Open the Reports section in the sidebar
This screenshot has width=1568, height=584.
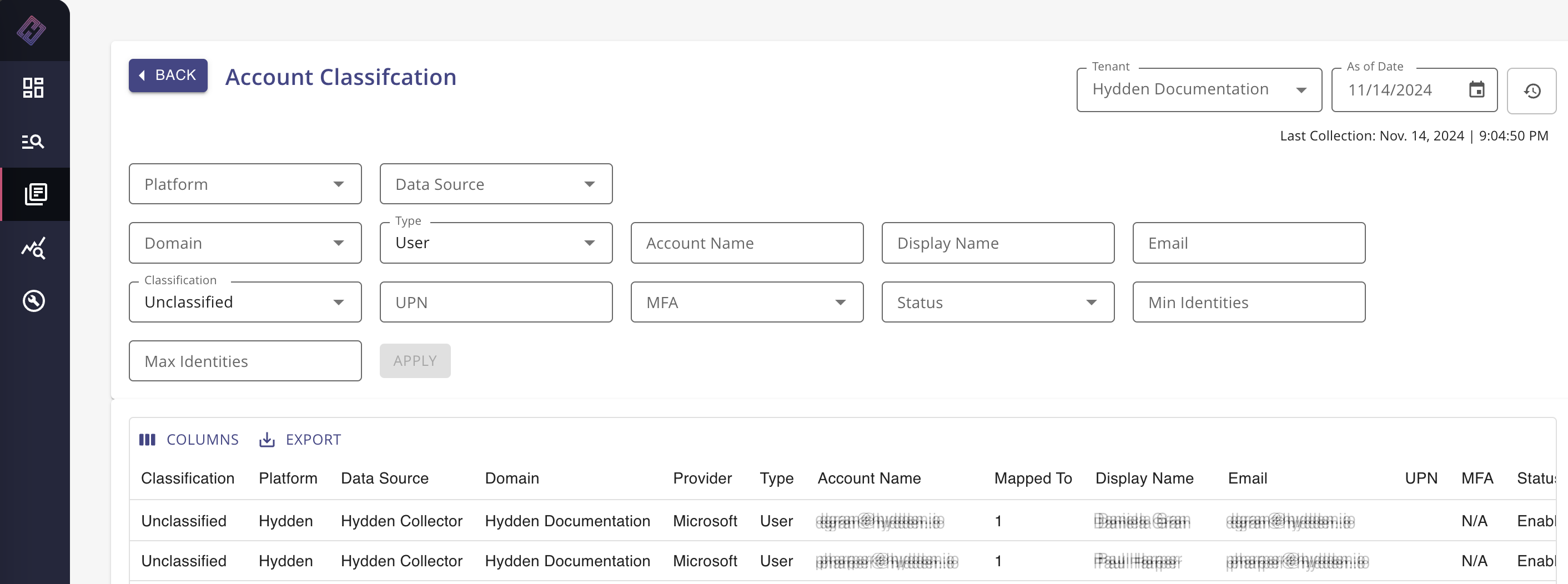tap(33, 194)
